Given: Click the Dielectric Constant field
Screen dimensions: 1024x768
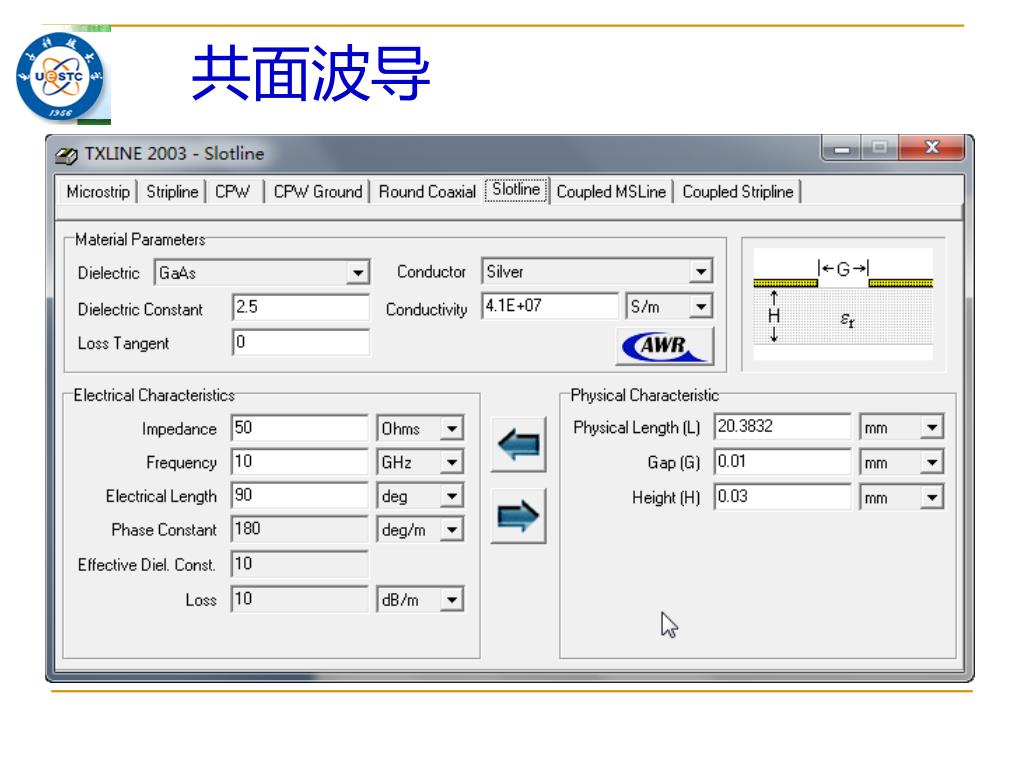Looking at the screenshot, I should 301,307.
